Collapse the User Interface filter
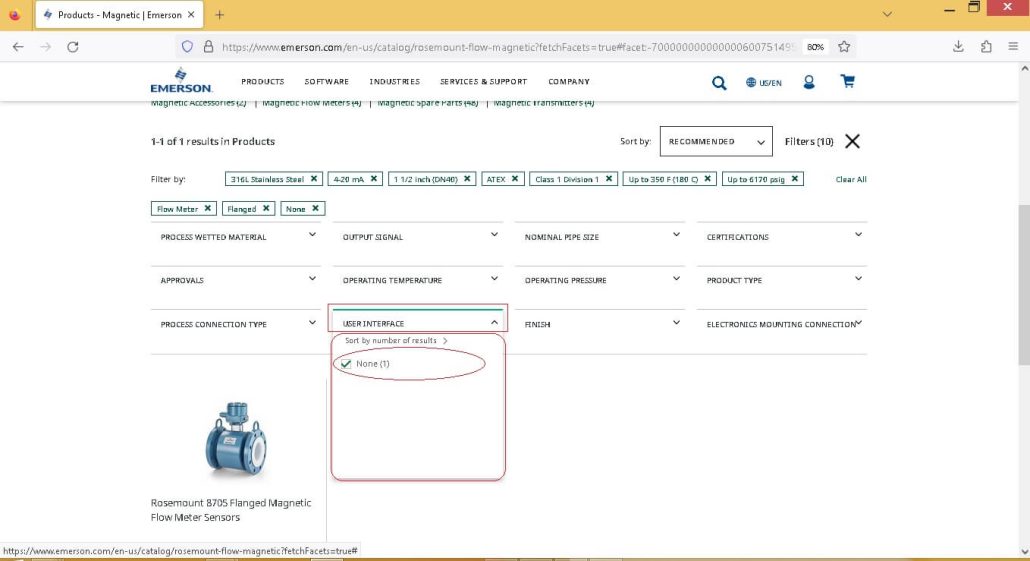1030x561 pixels. point(418,323)
